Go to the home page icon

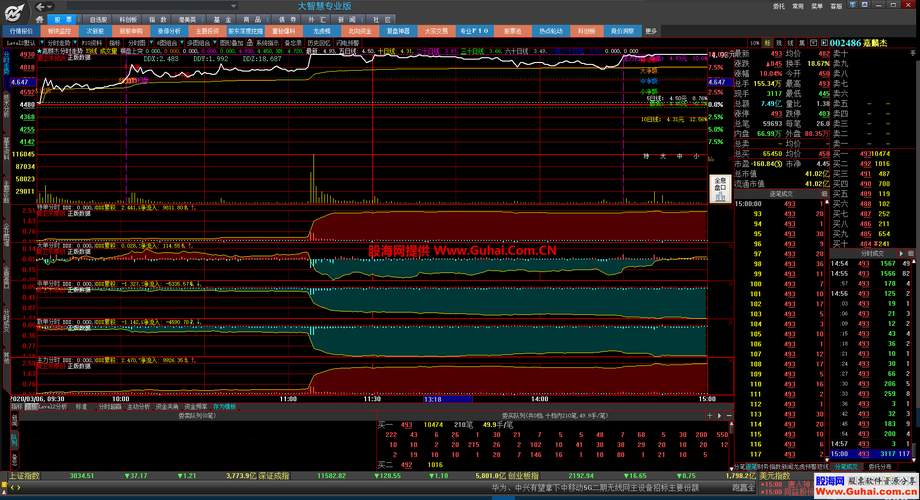pos(40,19)
